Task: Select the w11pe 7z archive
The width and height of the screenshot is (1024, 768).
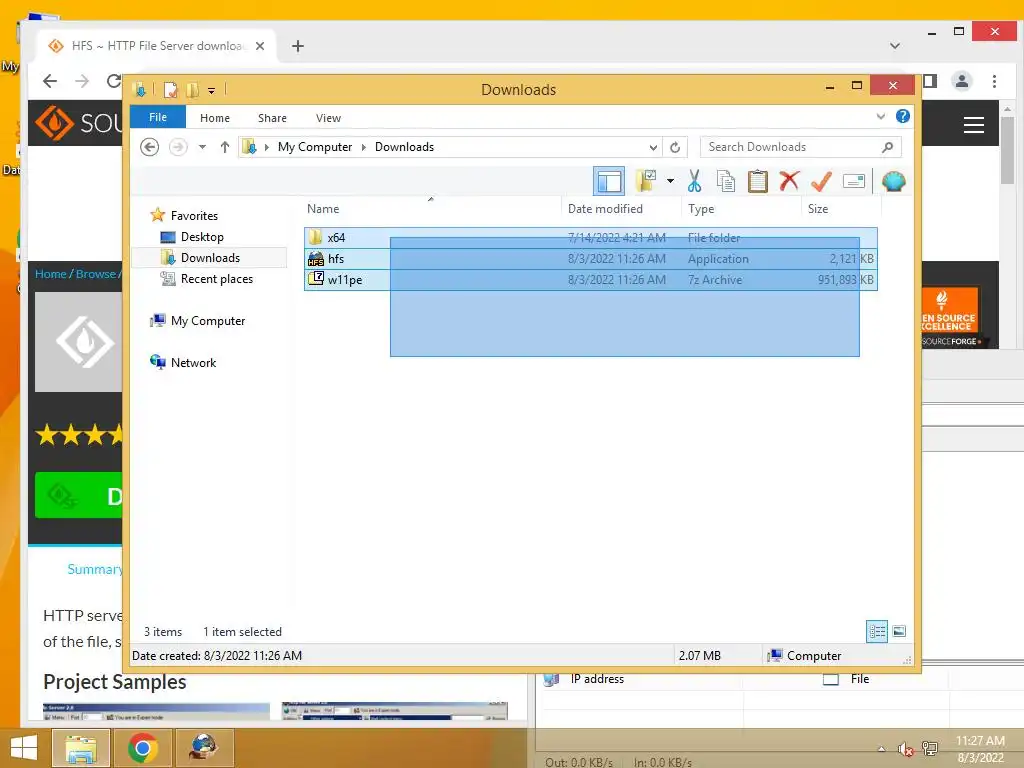Action: point(590,280)
